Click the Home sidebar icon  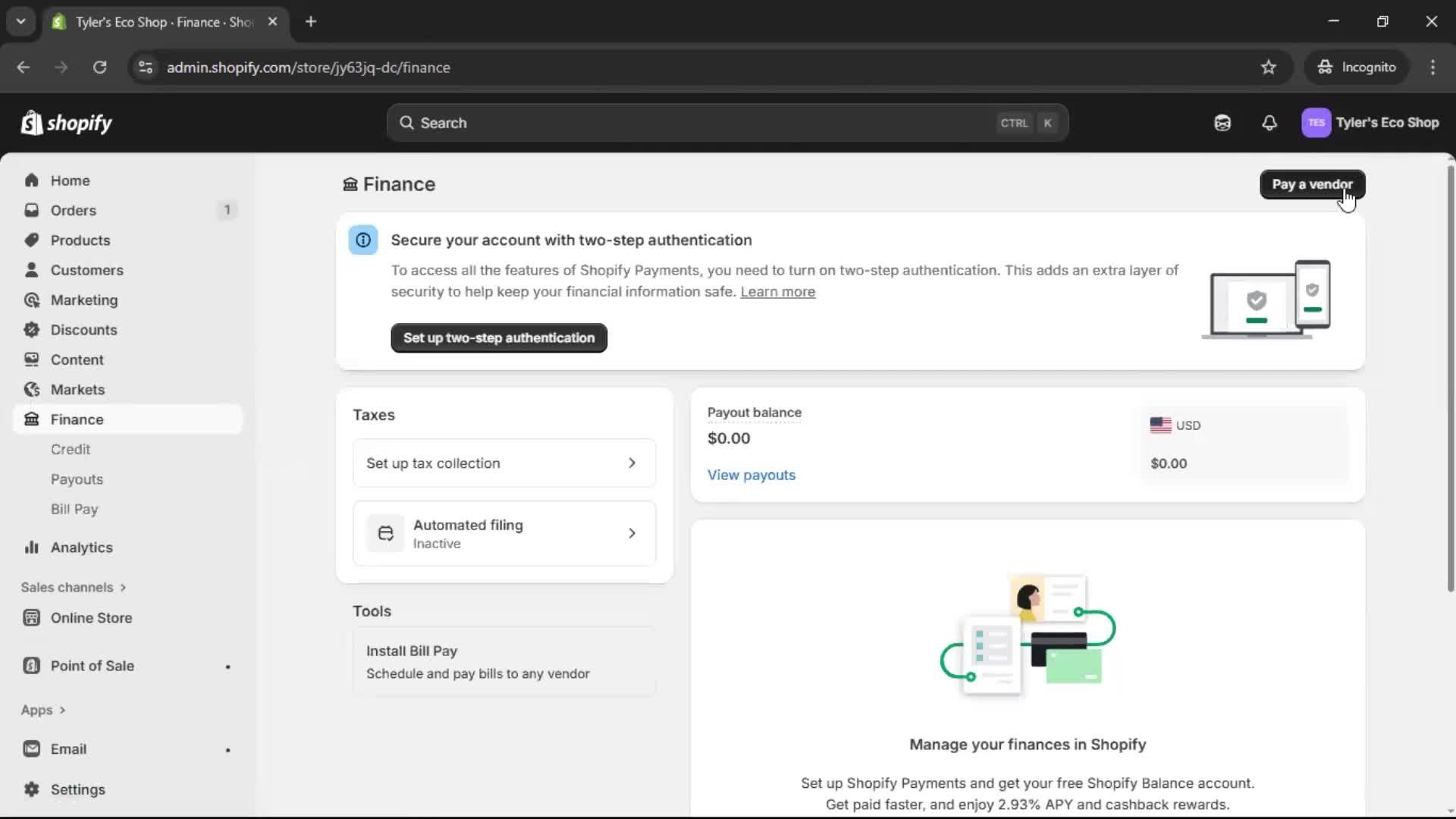pyautogui.click(x=31, y=180)
